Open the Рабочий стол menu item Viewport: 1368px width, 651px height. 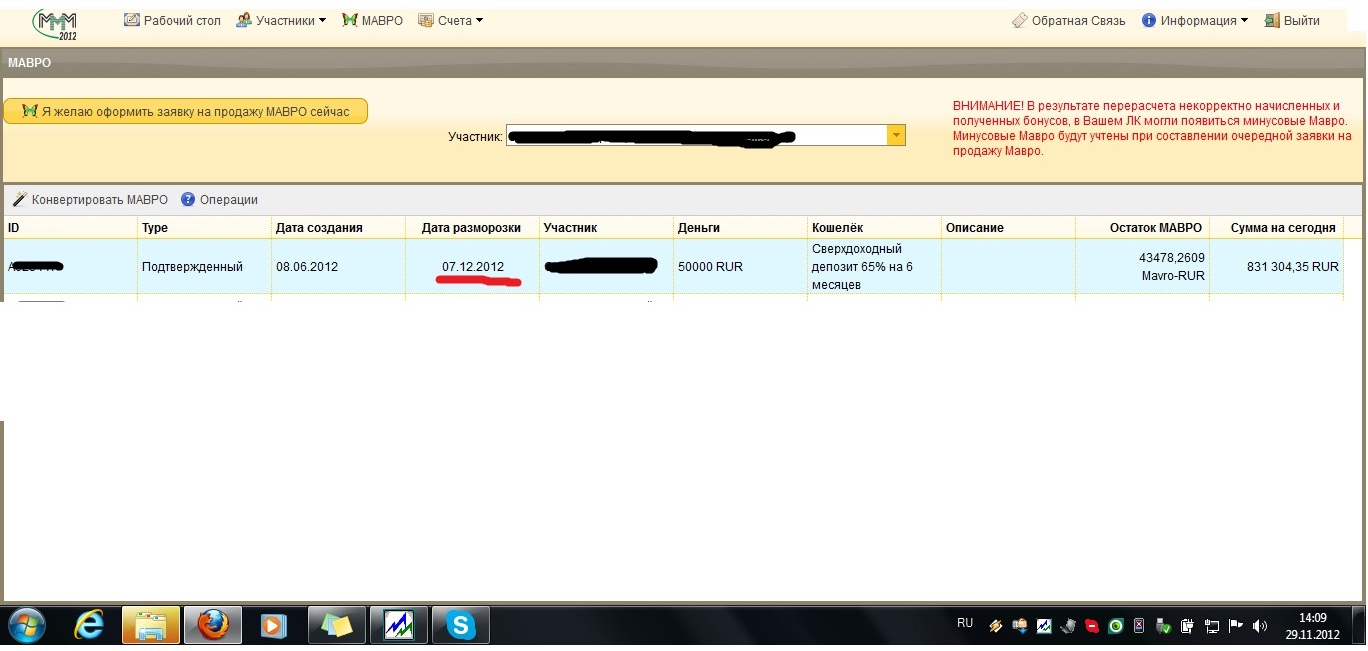(172, 20)
